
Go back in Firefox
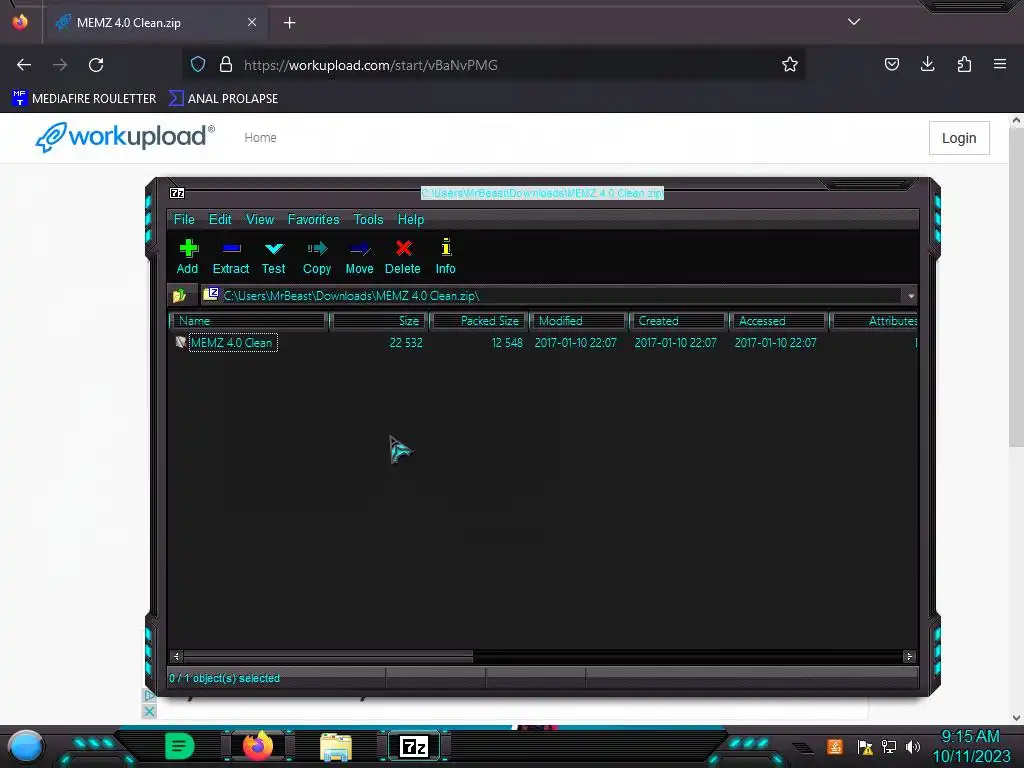(24, 65)
